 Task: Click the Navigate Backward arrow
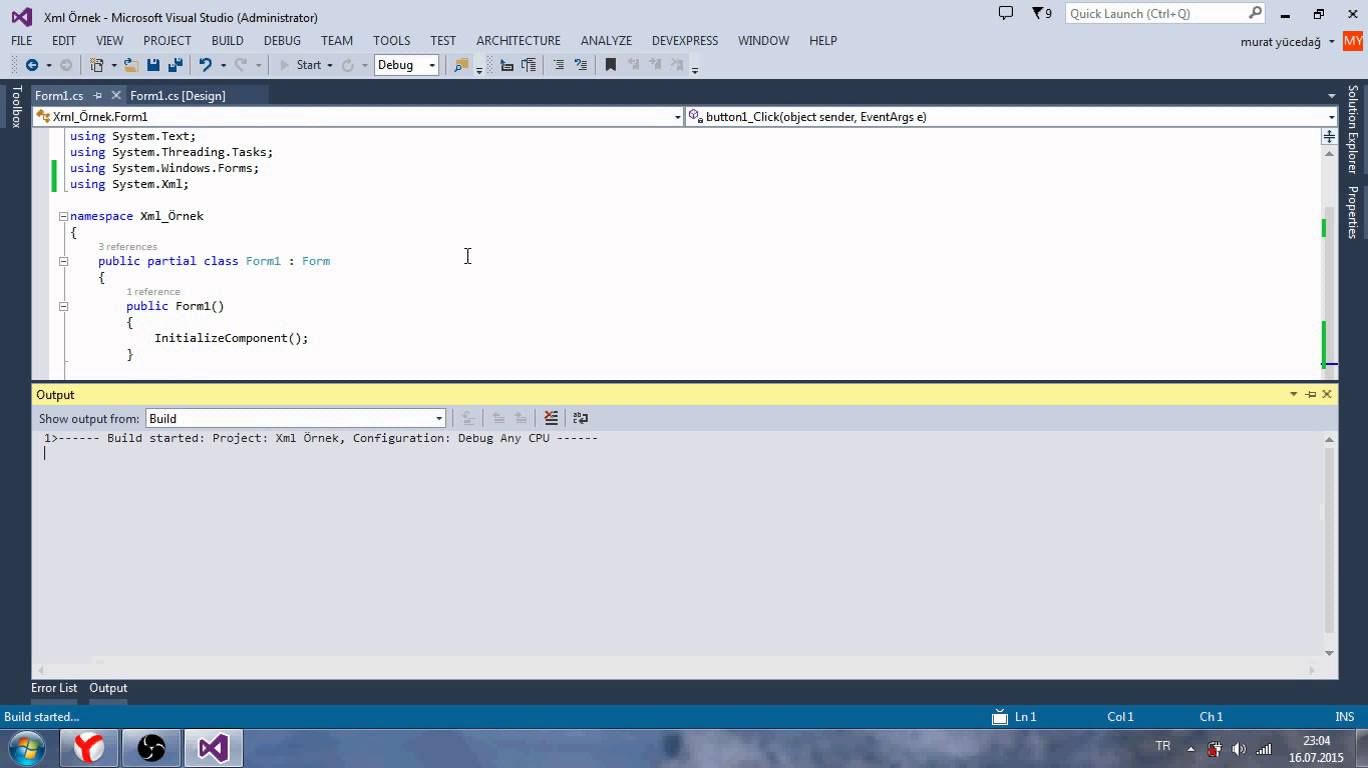point(31,65)
